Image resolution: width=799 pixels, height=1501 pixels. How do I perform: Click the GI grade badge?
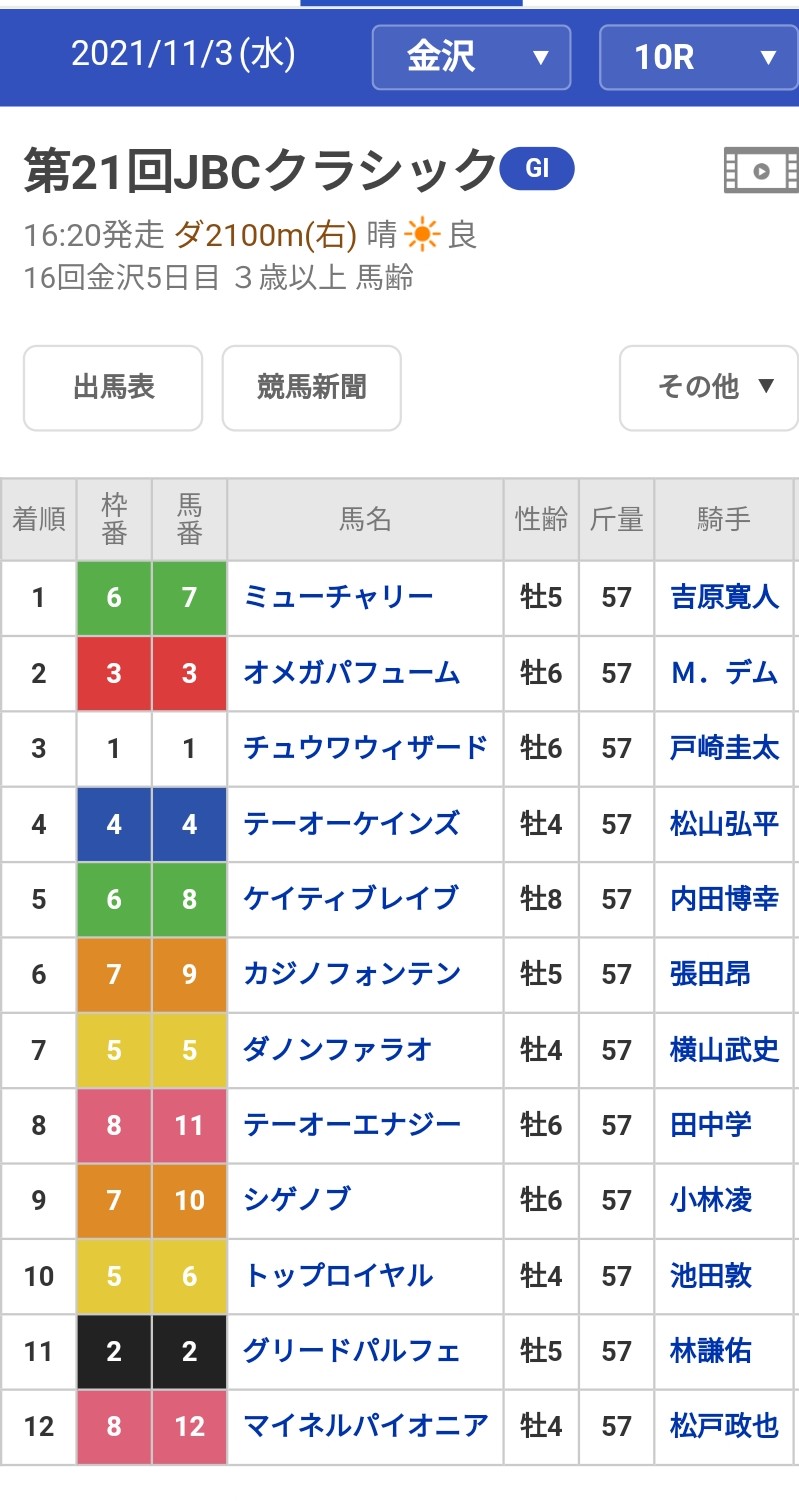click(537, 168)
